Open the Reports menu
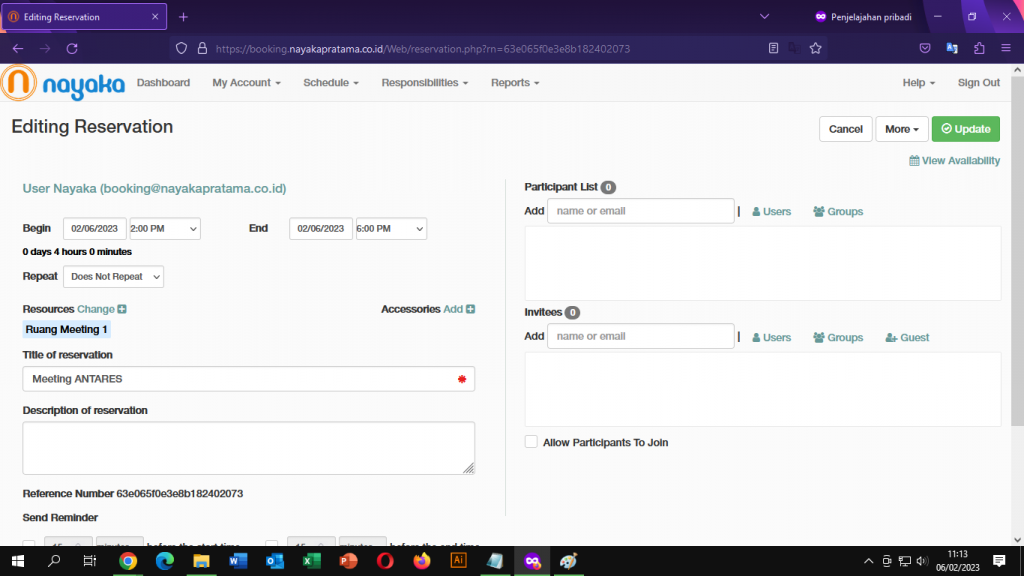 (x=515, y=83)
